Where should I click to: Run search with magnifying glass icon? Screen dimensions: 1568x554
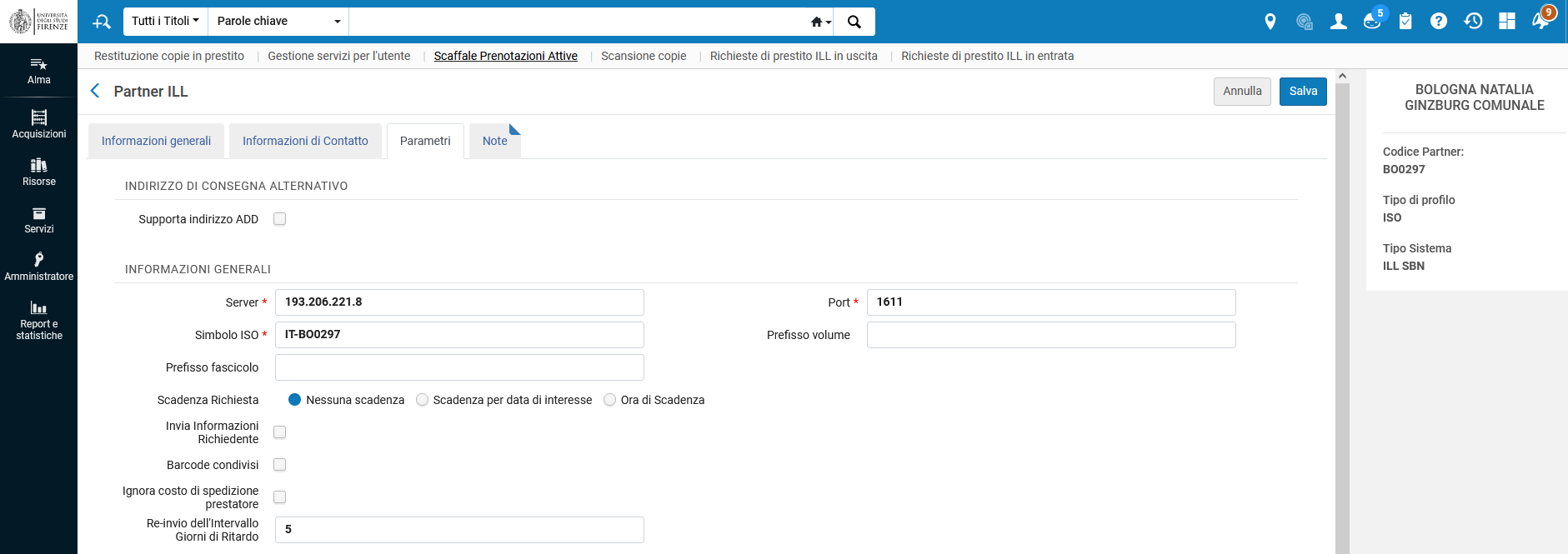tap(854, 22)
